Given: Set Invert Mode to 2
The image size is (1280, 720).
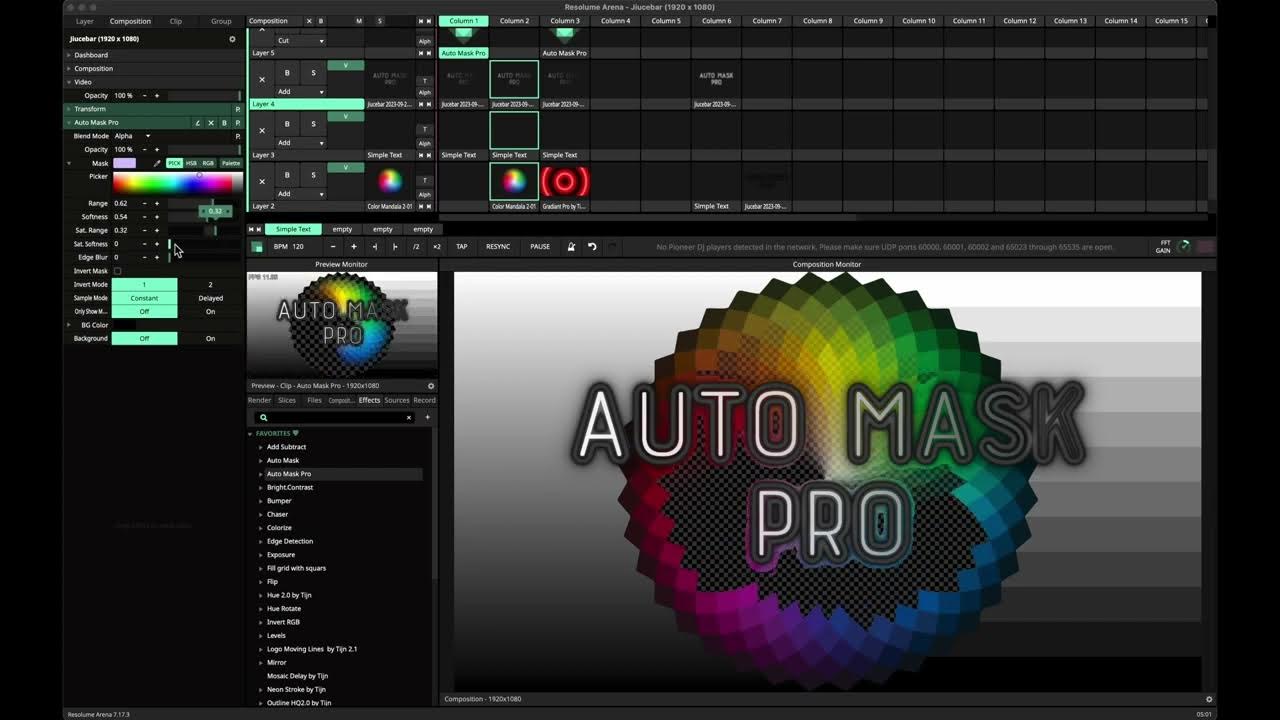Looking at the screenshot, I should (x=210, y=284).
